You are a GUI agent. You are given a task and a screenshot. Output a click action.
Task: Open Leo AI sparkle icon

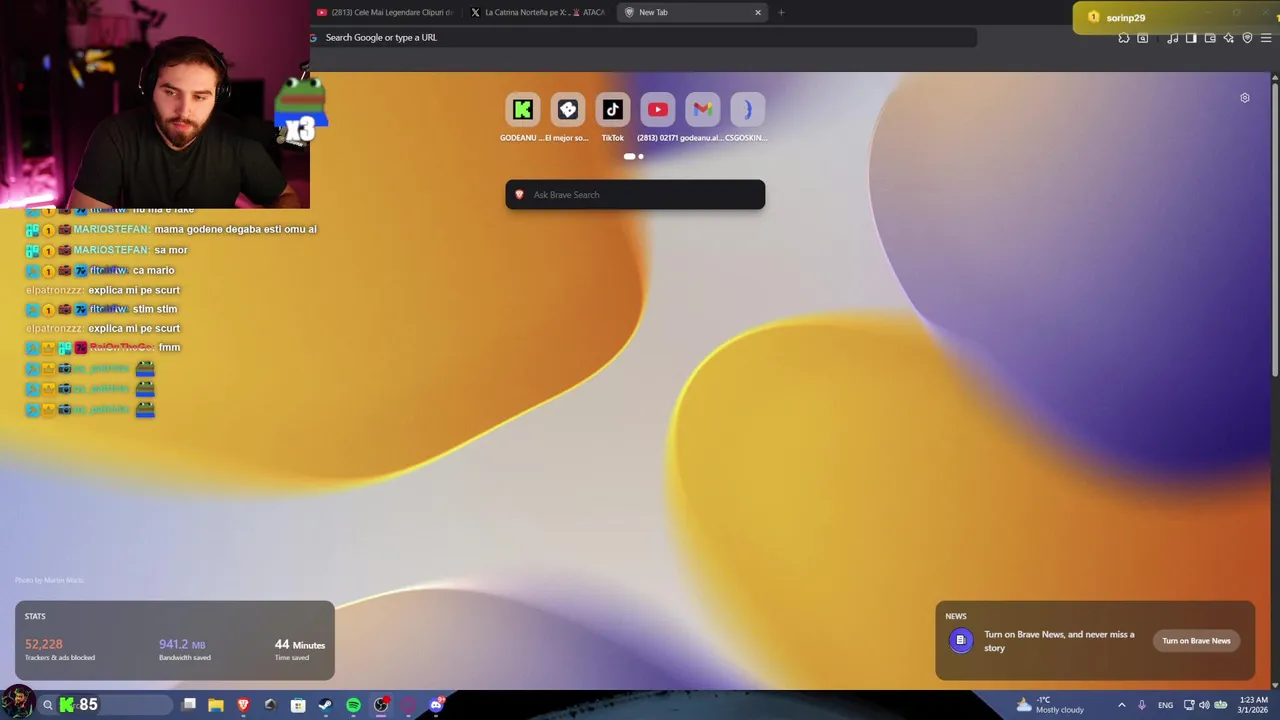point(1229,38)
